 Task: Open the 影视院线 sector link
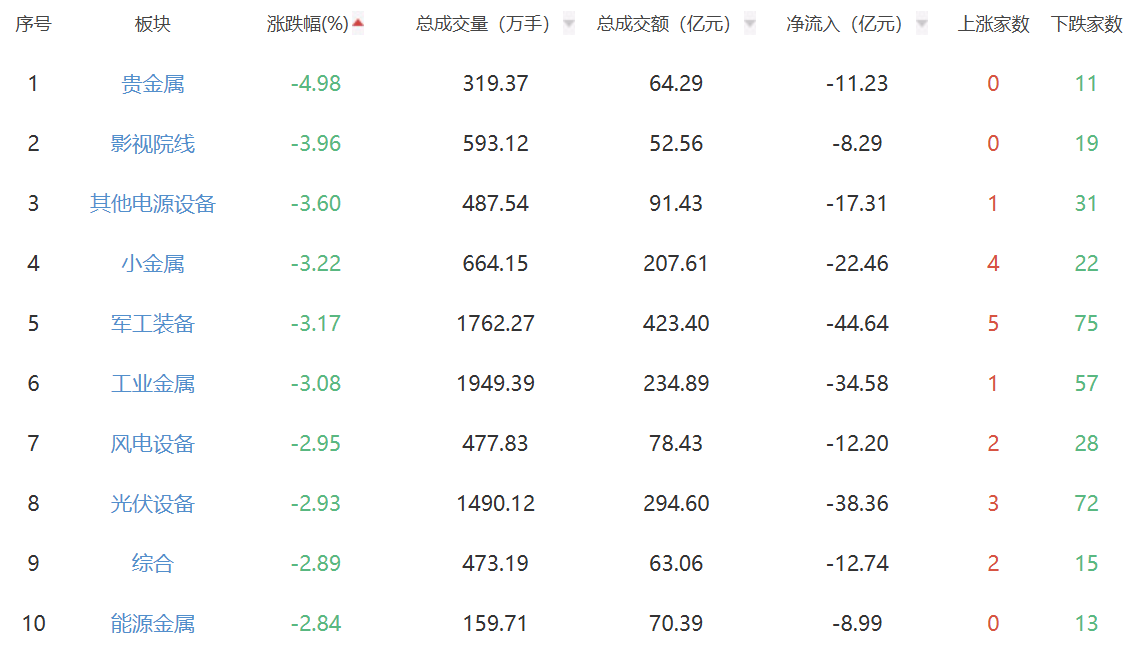153,144
